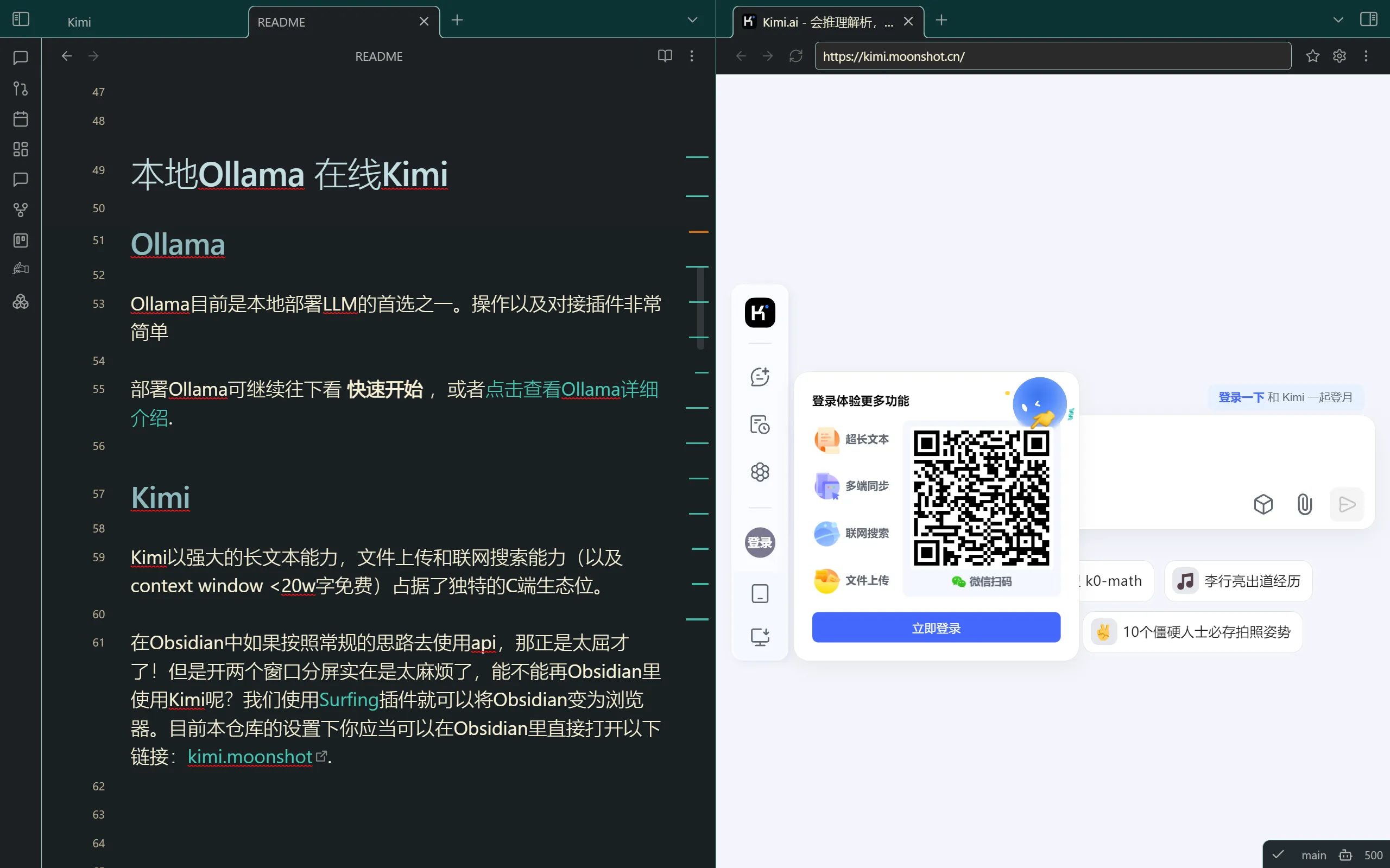This screenshot has height=868, width=1390.
Task: Go forward in the web browser pane
Action: click(x=768, y=56)
